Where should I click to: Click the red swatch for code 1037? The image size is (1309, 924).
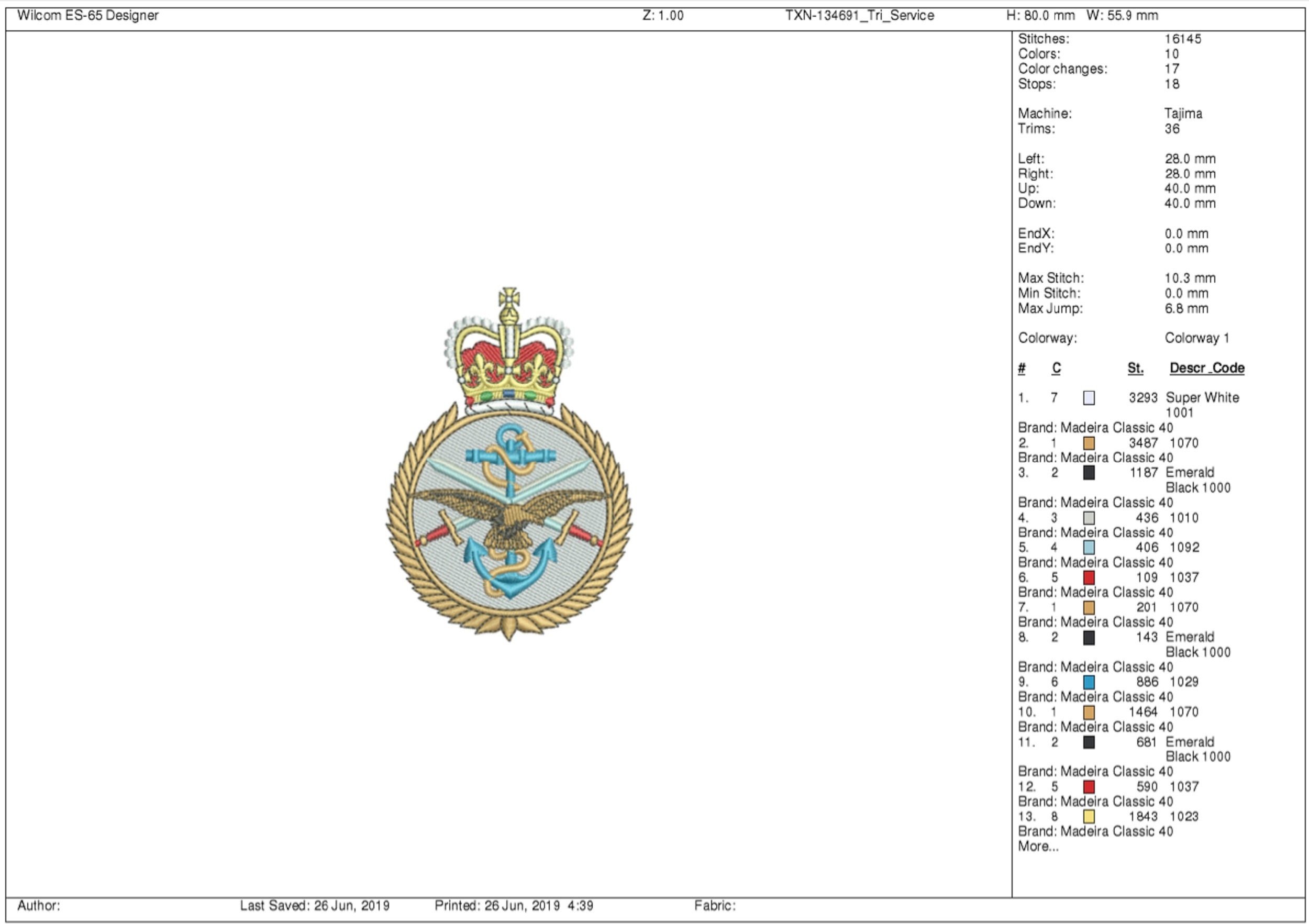(x=1090, y=578)
